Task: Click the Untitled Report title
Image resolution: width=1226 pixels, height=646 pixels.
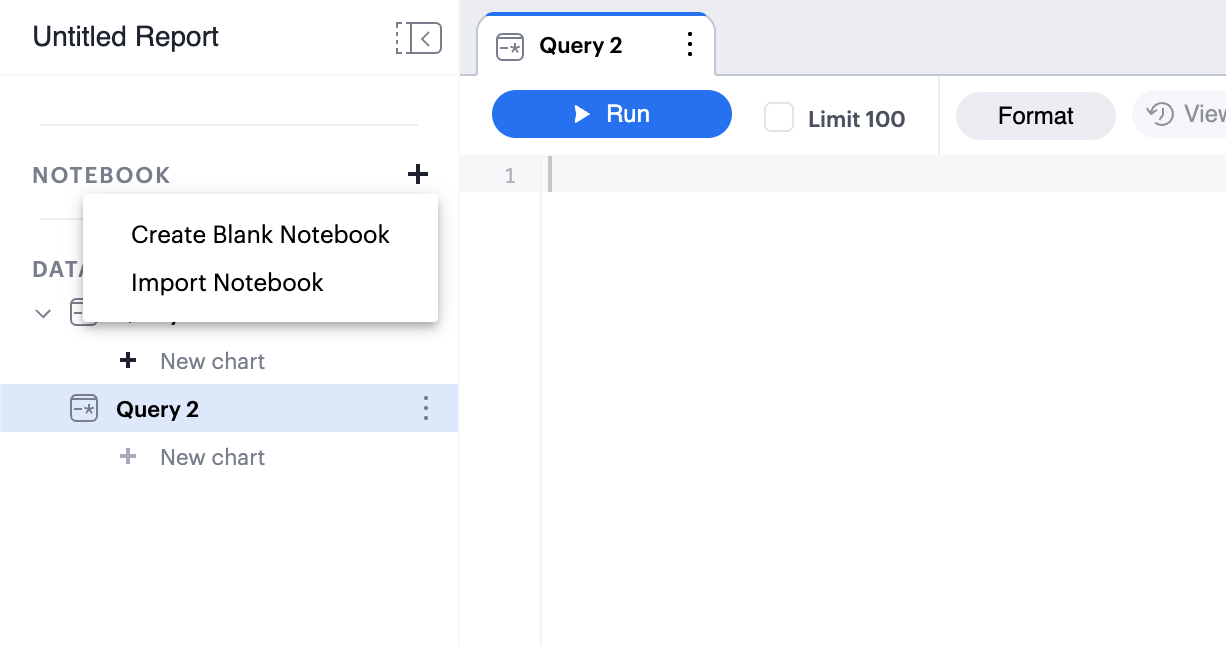Action: coord(126,37)
